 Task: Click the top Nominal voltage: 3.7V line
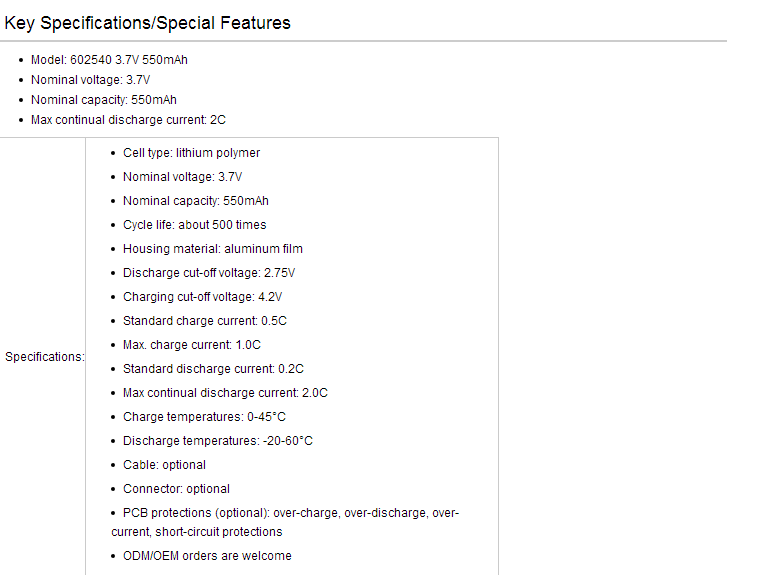(90, 80)
